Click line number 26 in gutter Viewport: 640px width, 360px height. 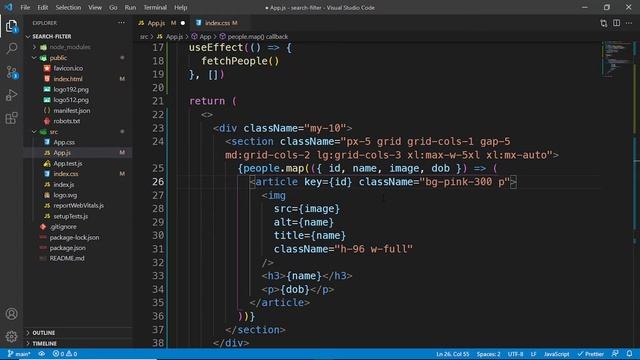point(158,182)
